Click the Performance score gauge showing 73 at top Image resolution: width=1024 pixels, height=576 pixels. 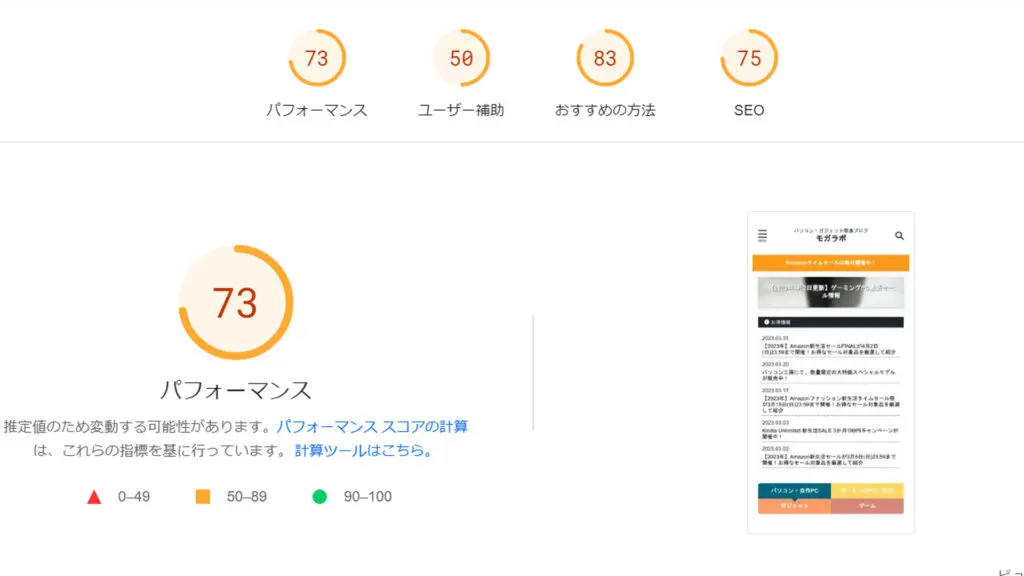pos(316,58)
